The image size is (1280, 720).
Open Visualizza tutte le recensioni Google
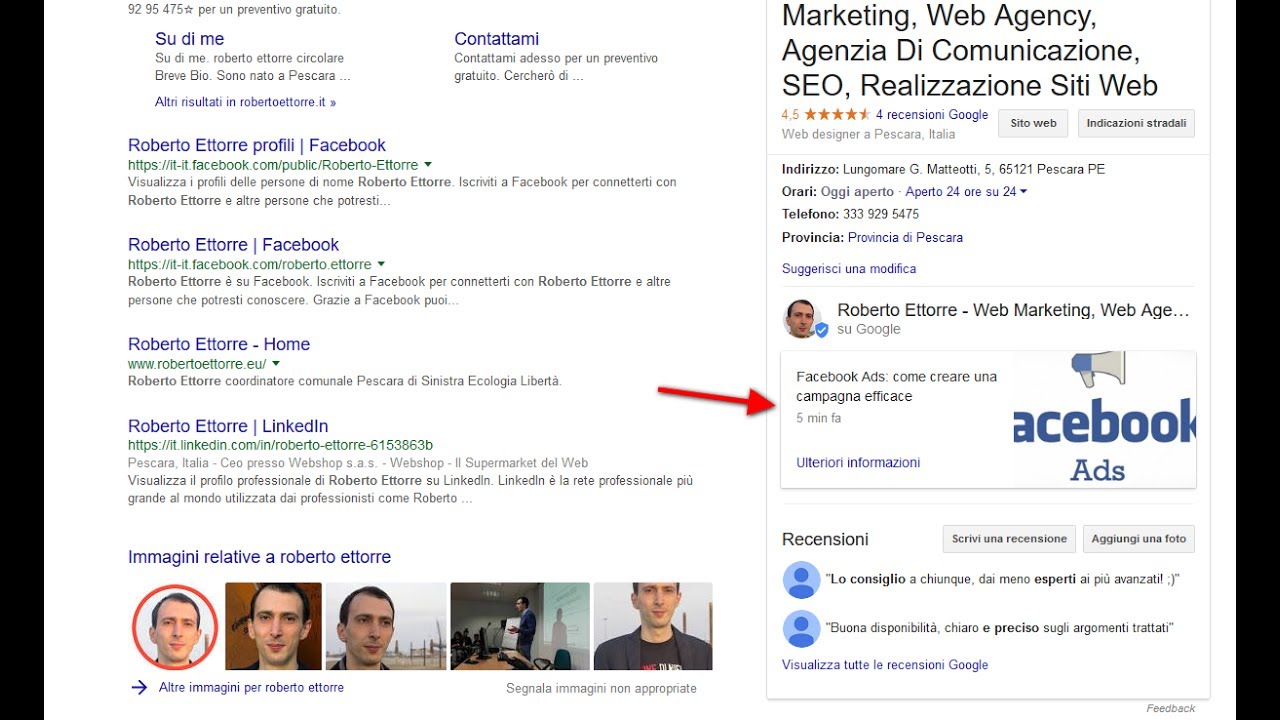[x=885, y=665]
